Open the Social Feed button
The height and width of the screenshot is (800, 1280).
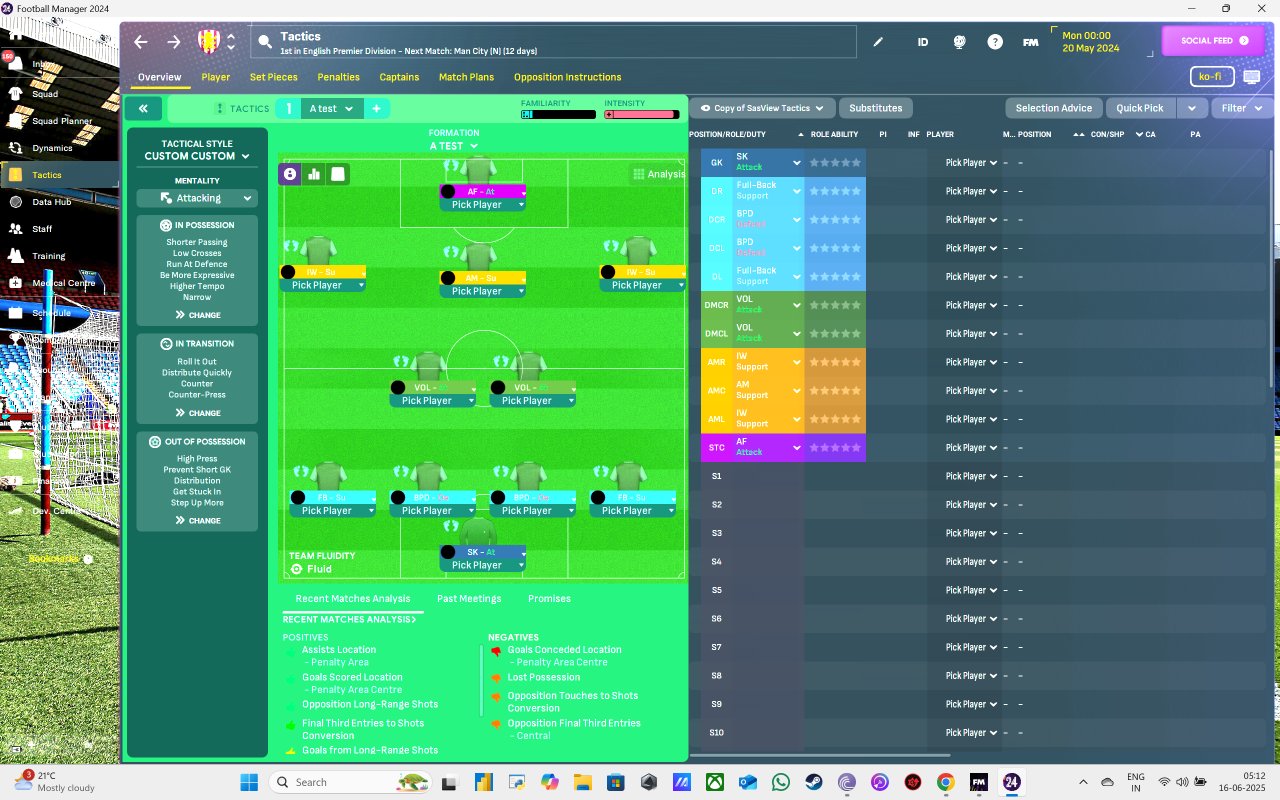1214,41
